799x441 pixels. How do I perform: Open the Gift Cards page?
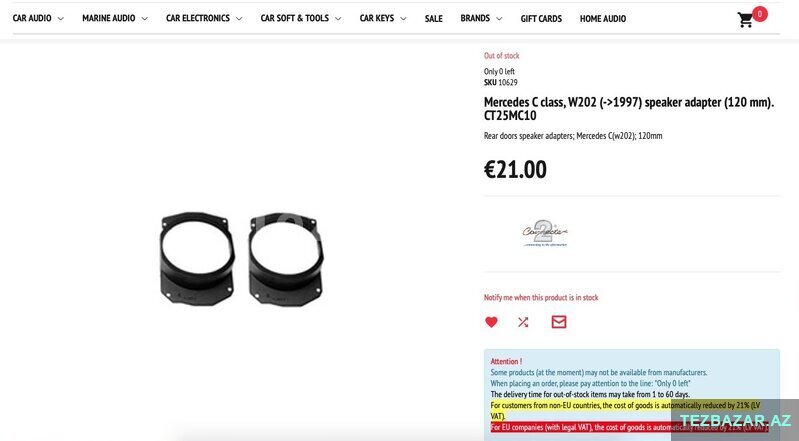[x=541, y=18]
